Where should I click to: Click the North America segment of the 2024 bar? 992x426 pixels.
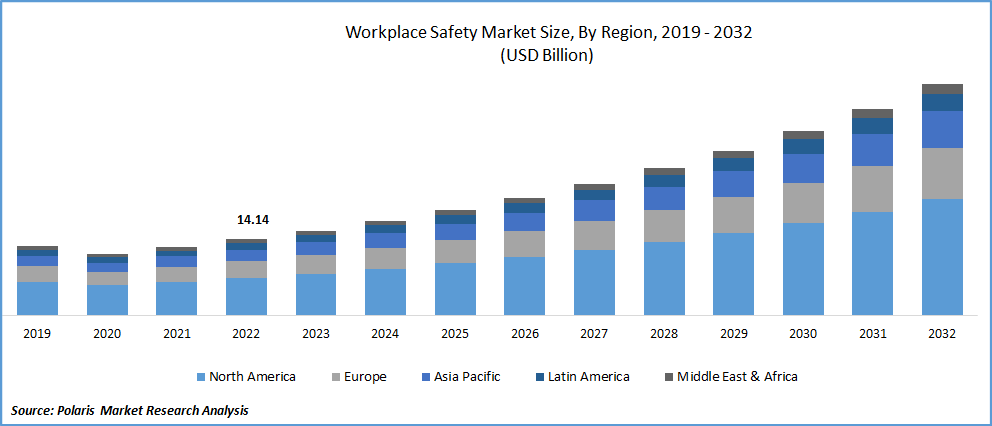[x=385, y=292]
